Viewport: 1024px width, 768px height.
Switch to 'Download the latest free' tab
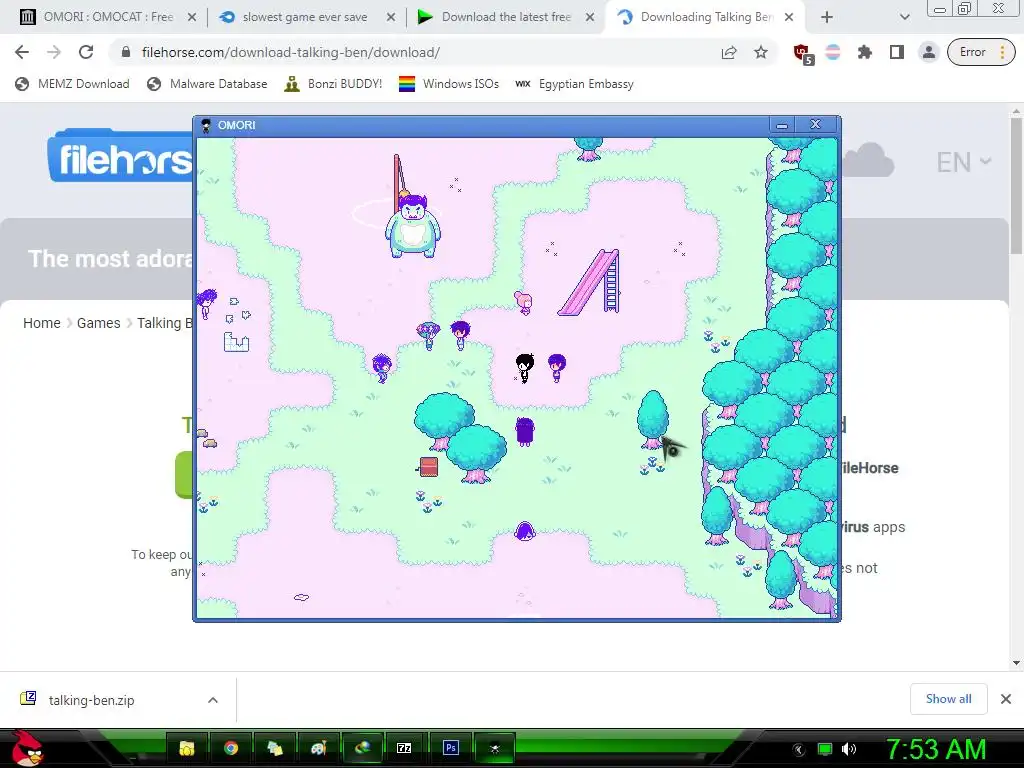pyautogui.click(x=506, y=17)
